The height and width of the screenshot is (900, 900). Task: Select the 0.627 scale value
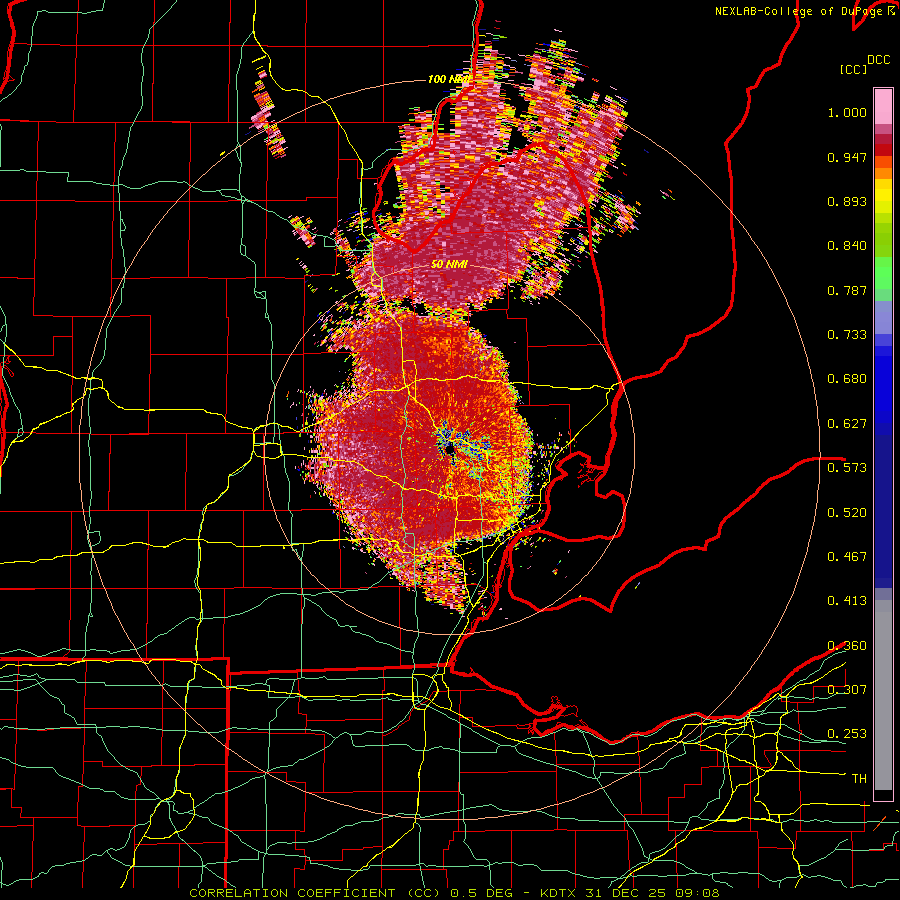coord(847,424)
